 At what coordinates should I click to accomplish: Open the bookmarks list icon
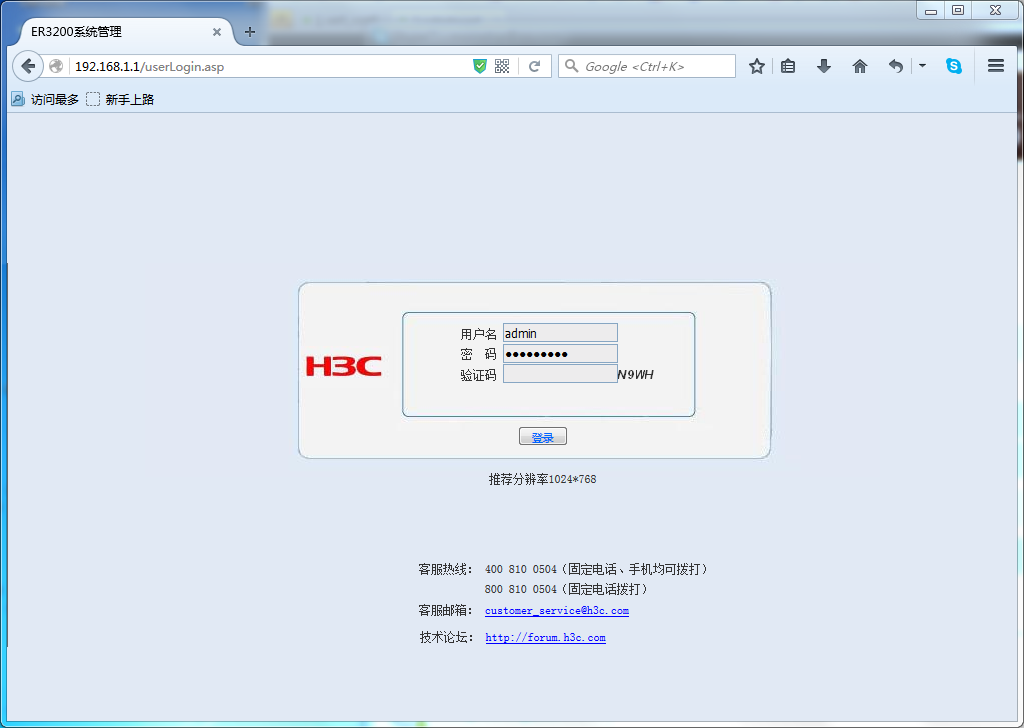click(x=788, y=66)
